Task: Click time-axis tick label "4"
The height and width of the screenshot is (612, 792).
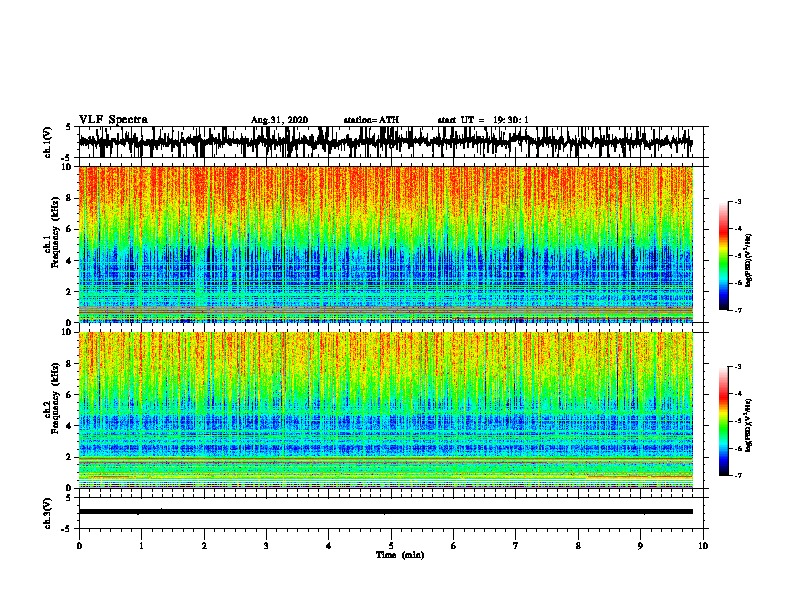Action: click(329, 546)
